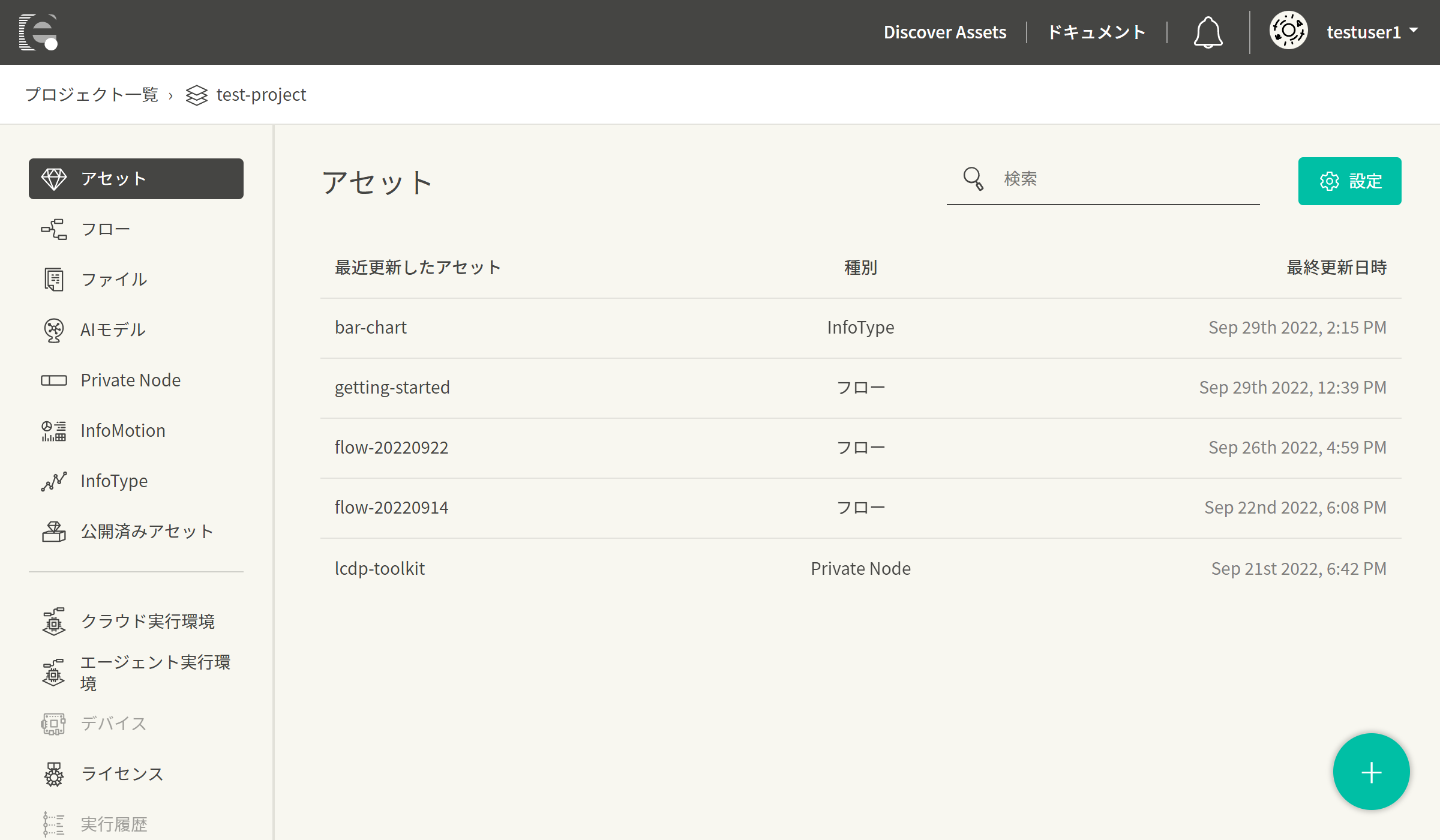Open the 実行履歴 sidebar label
Image resolution: width=1440 pixels, height=840 pixels.
[x=114, y=824]
